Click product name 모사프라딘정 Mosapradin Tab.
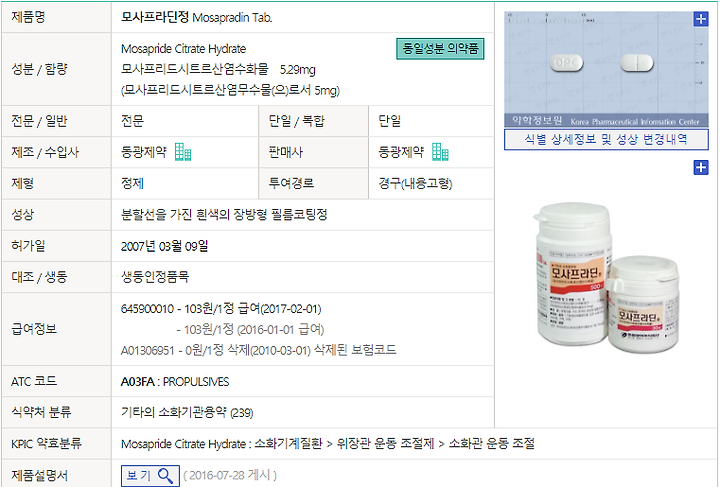 point(197,17)
